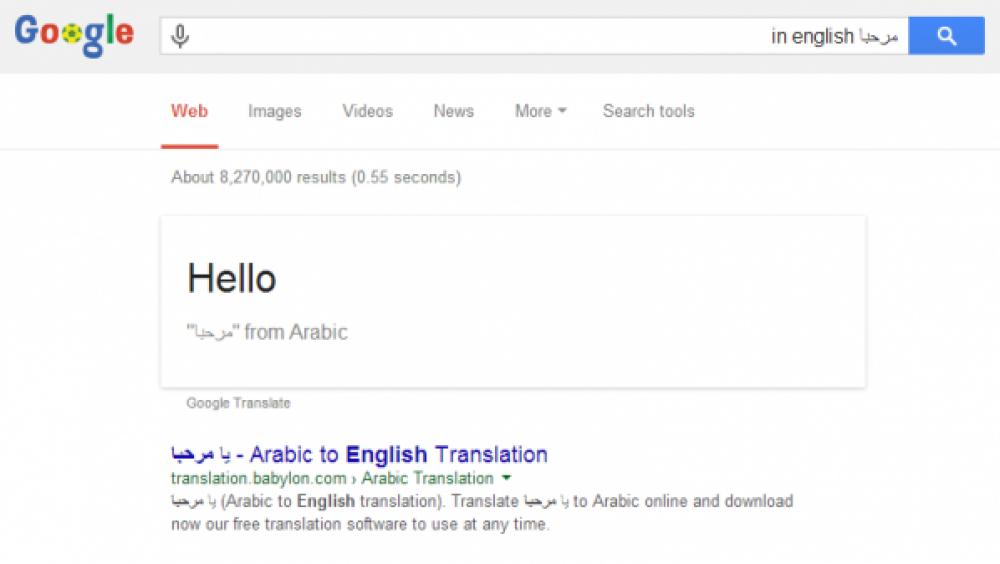Expand the More dropdown menu
Image resolution: width=1000 pixels, height=564 pixels.
click(x=540, y=111)
